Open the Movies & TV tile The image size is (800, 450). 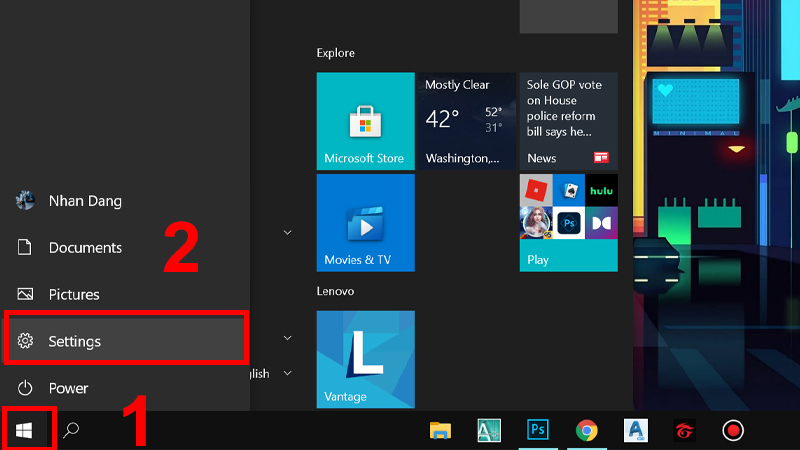pos(365,223)
